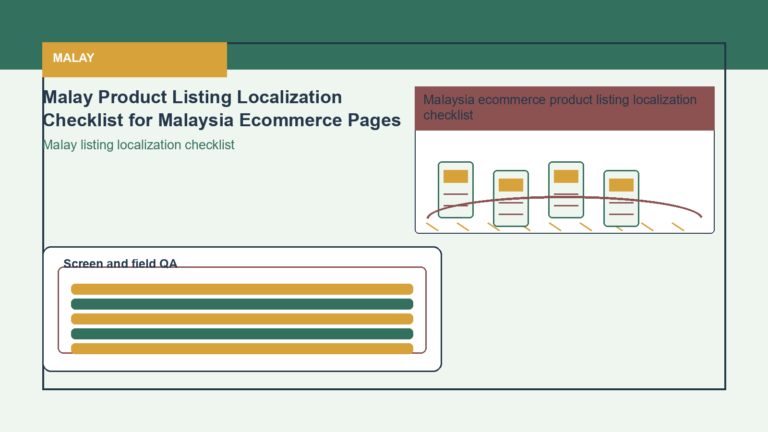Click the 'Malaysia ecommerce product listing localization checklist' header
This screenshot has height=432, width=768.
coord(564,108)
